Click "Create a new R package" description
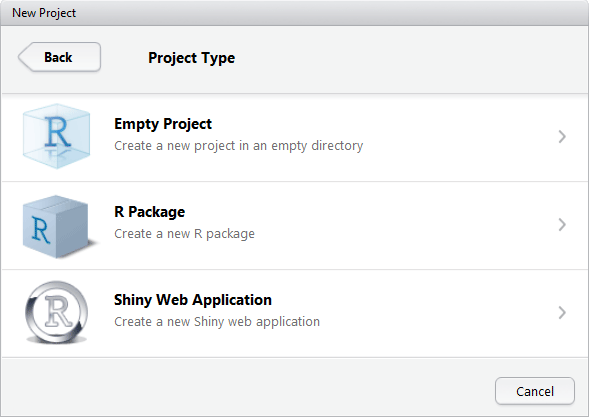Screen dimensions: 589x417 [x=184, y=234]
